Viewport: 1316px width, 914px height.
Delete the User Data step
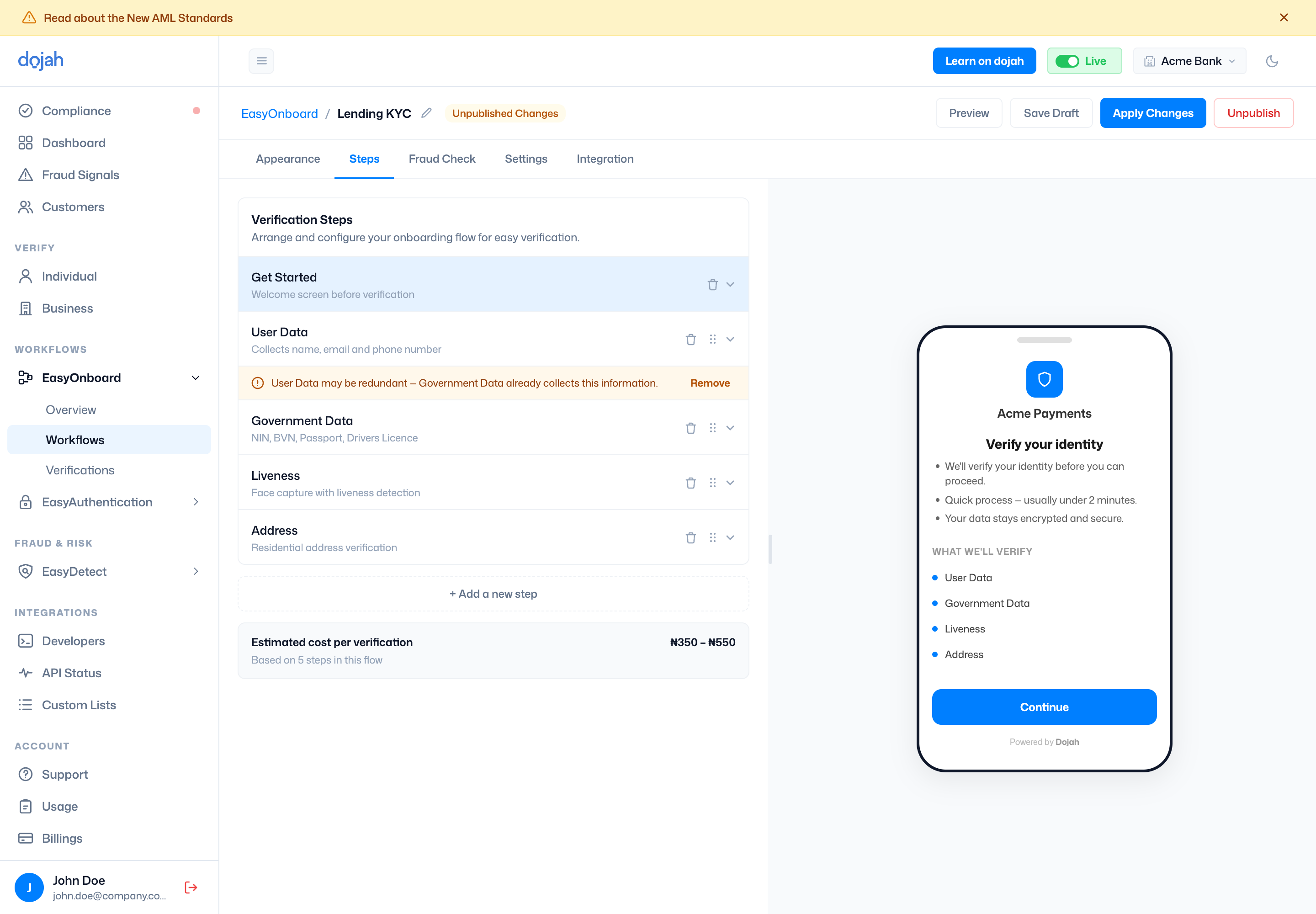click(690, 339)
